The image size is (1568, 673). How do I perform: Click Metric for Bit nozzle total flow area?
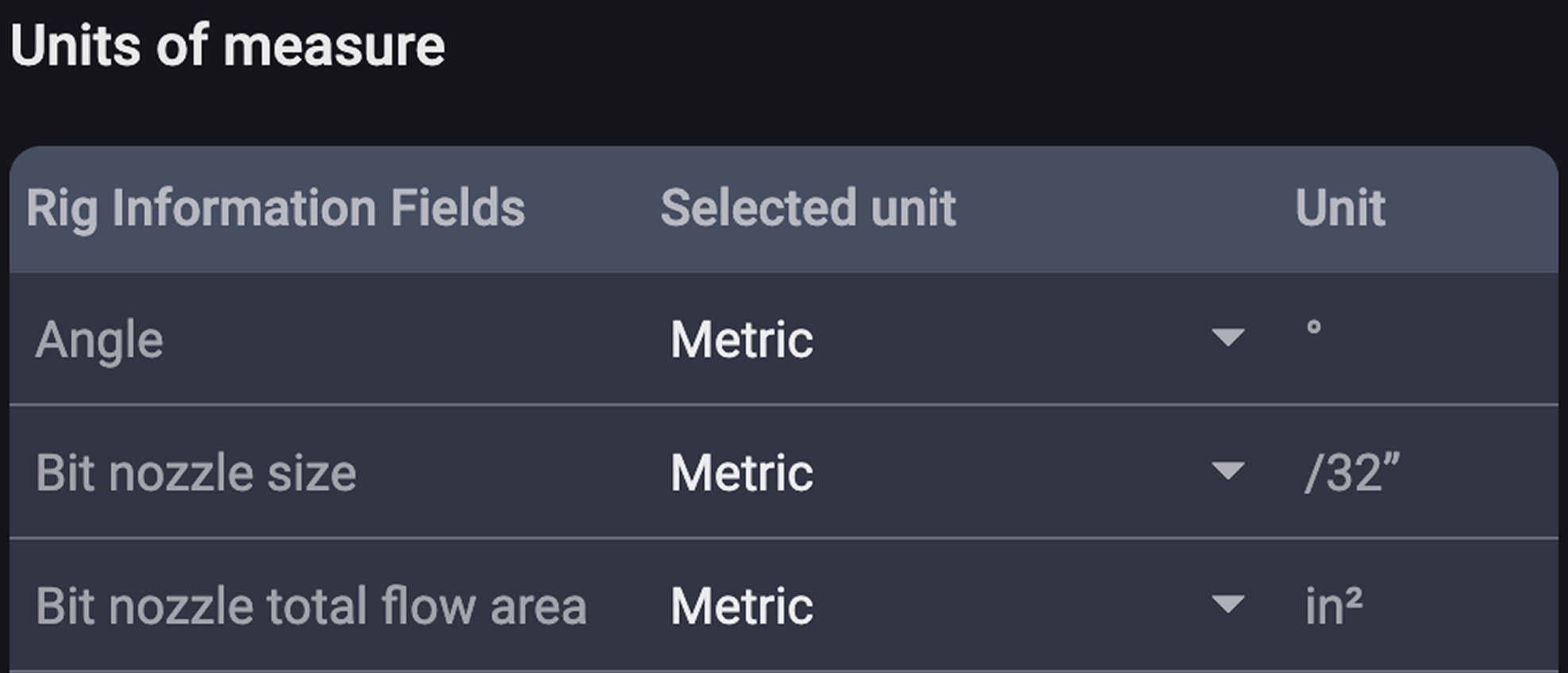pos(741,605)
